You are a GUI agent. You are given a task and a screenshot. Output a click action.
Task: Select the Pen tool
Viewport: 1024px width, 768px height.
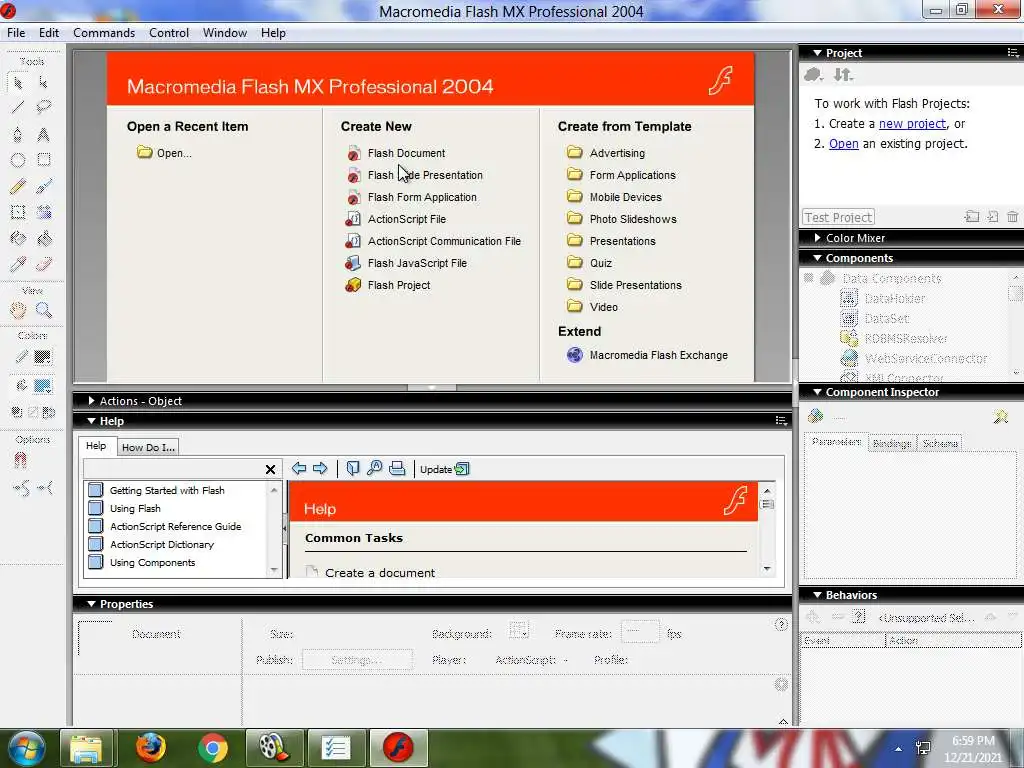click(x=18, y=135)
